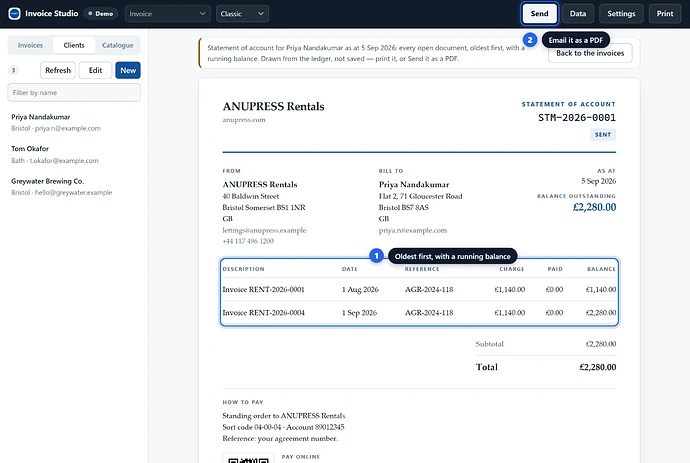The height and width of the screenshot is (463, 690).
Task: Click the Send button
Action: [x=540, y=14]
